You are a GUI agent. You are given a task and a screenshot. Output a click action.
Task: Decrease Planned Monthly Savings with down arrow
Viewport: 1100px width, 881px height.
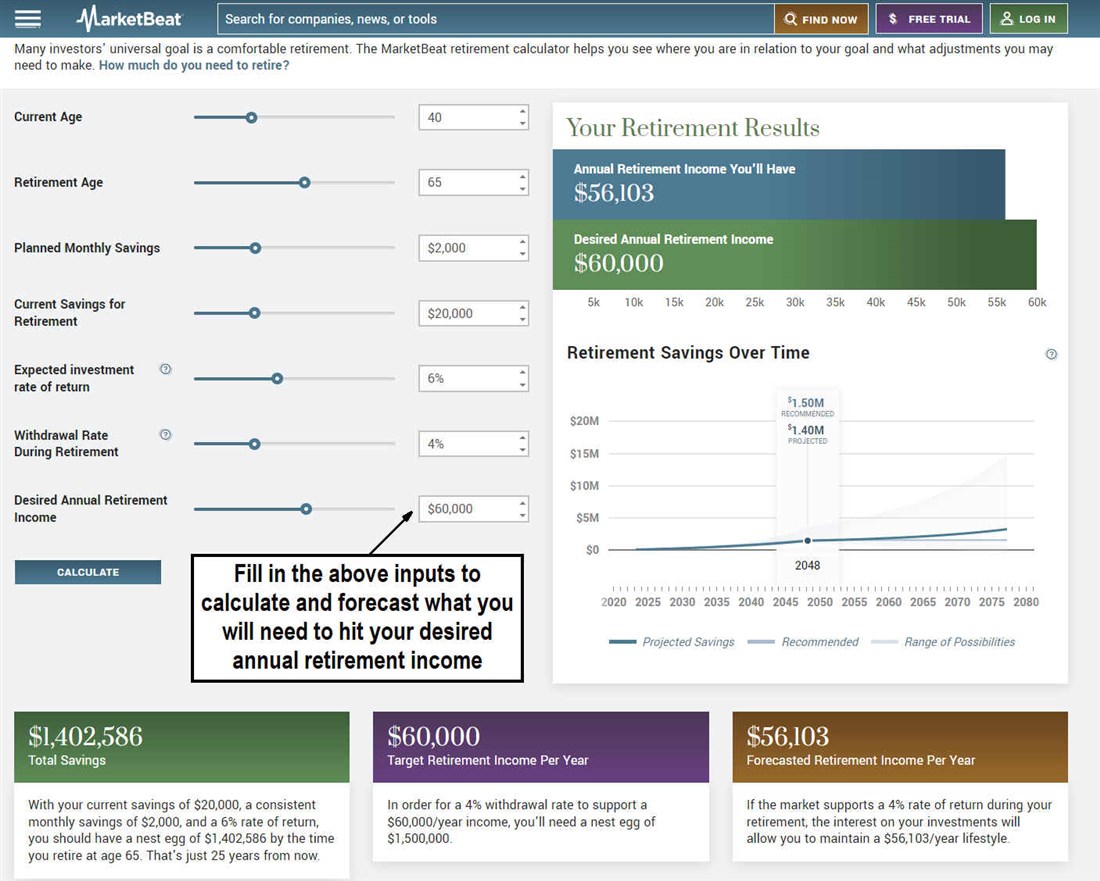pos(522,254)
